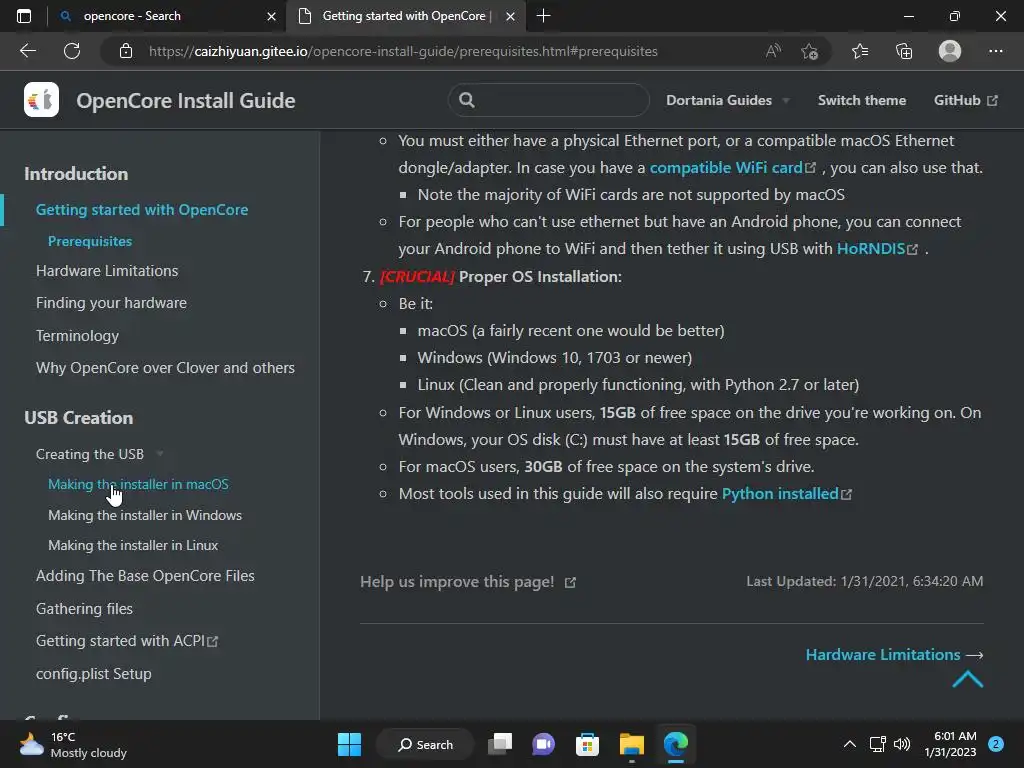Click the browser address bar URL

click(x=403, y=51)
